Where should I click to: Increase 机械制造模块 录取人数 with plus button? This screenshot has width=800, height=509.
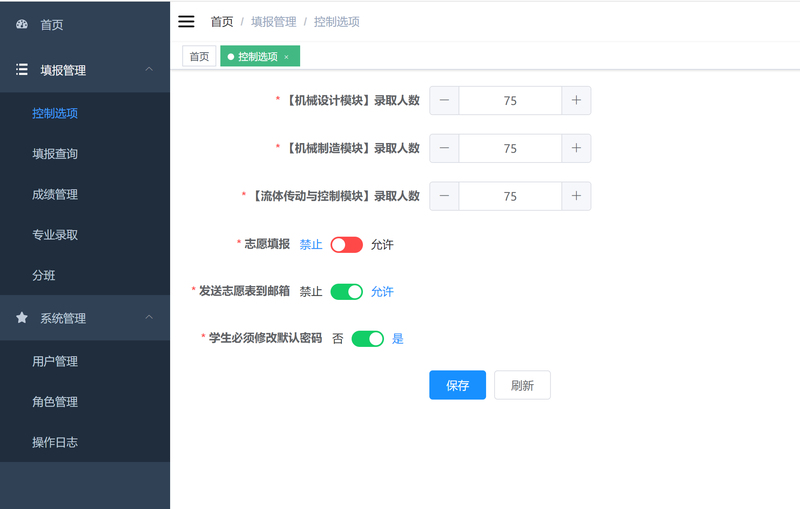point(576,148)
